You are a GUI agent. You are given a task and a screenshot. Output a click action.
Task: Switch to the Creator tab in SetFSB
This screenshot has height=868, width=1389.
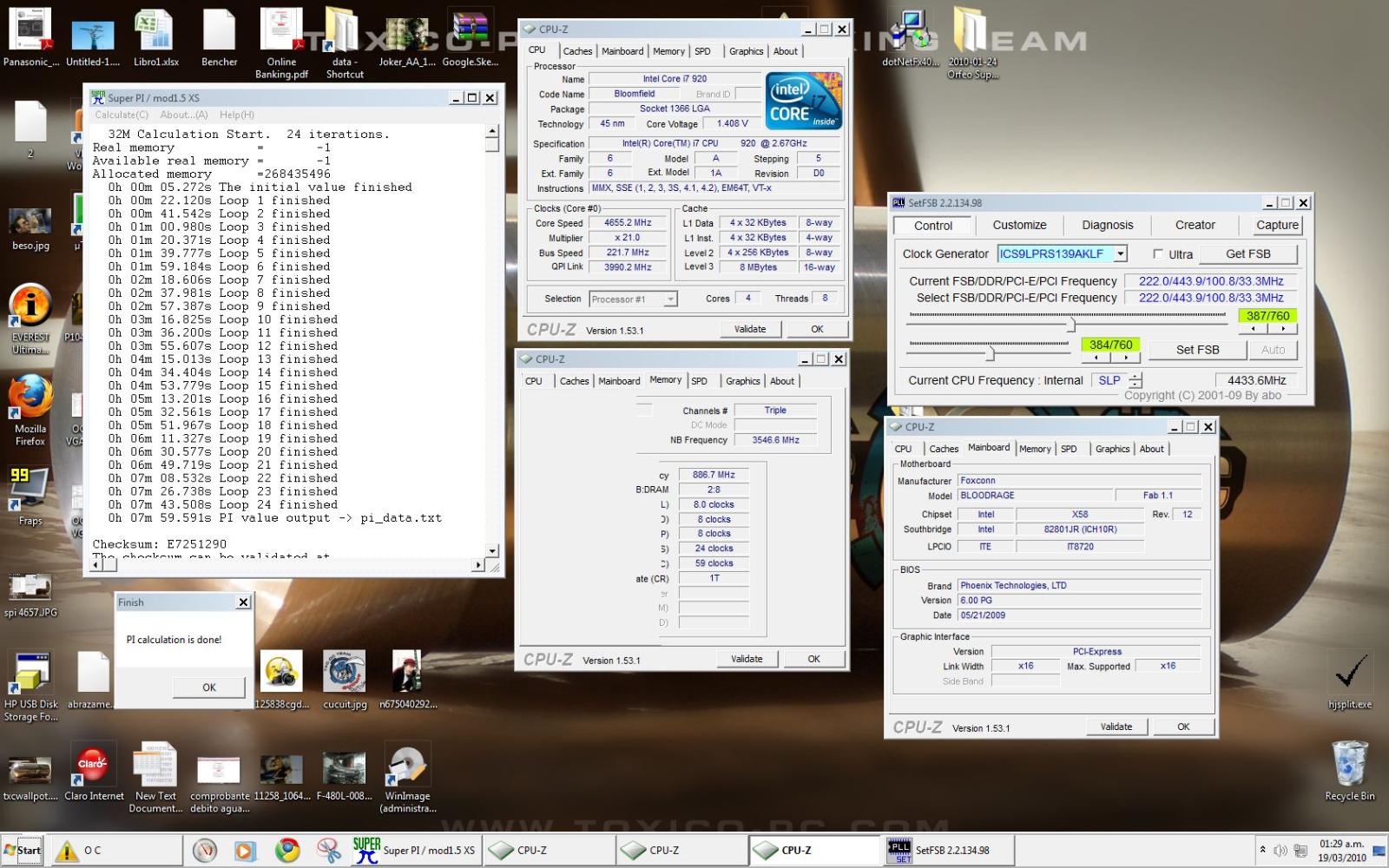pos(1195,225)
